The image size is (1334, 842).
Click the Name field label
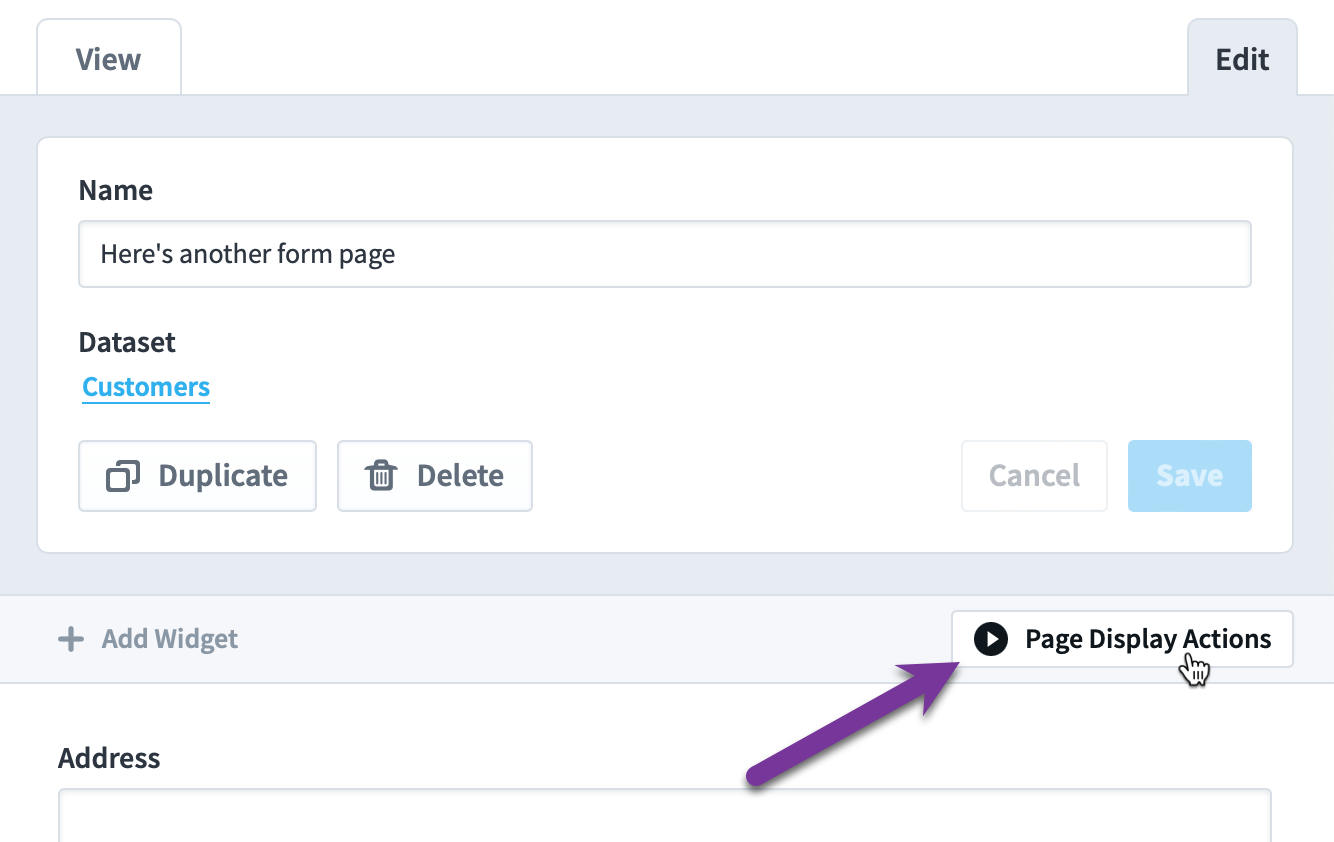[x=116, y=190]
